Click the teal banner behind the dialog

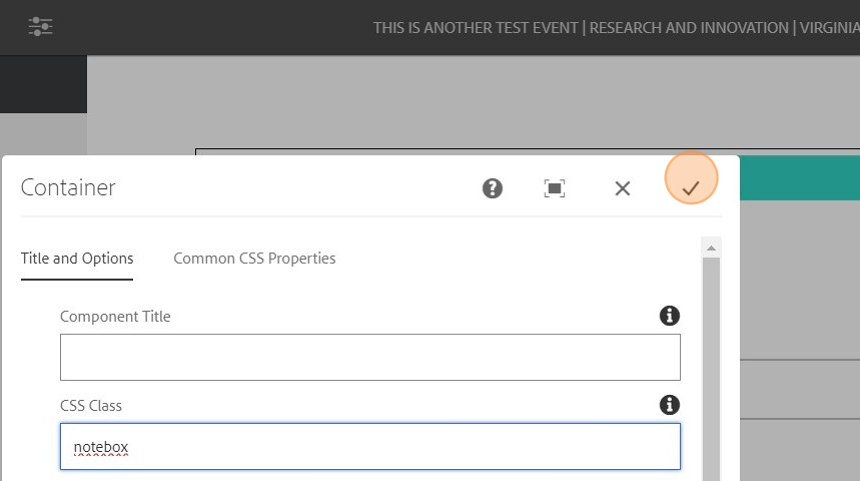coord(800,178)
